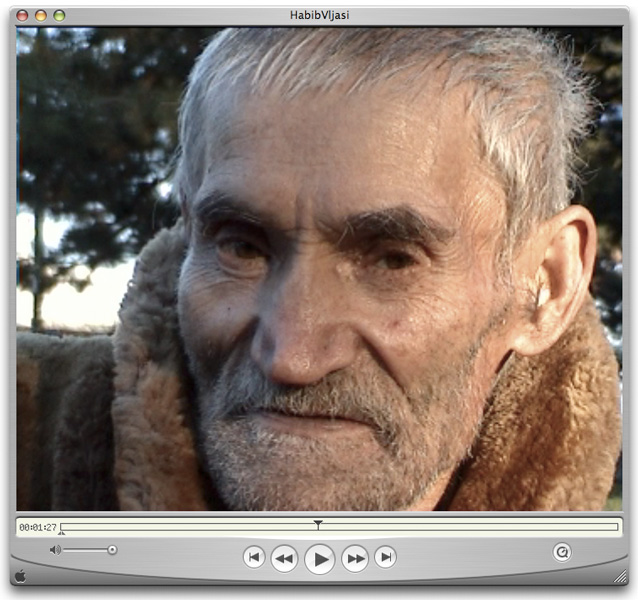
Task: Click the Play button
Action: click(319, 559)
